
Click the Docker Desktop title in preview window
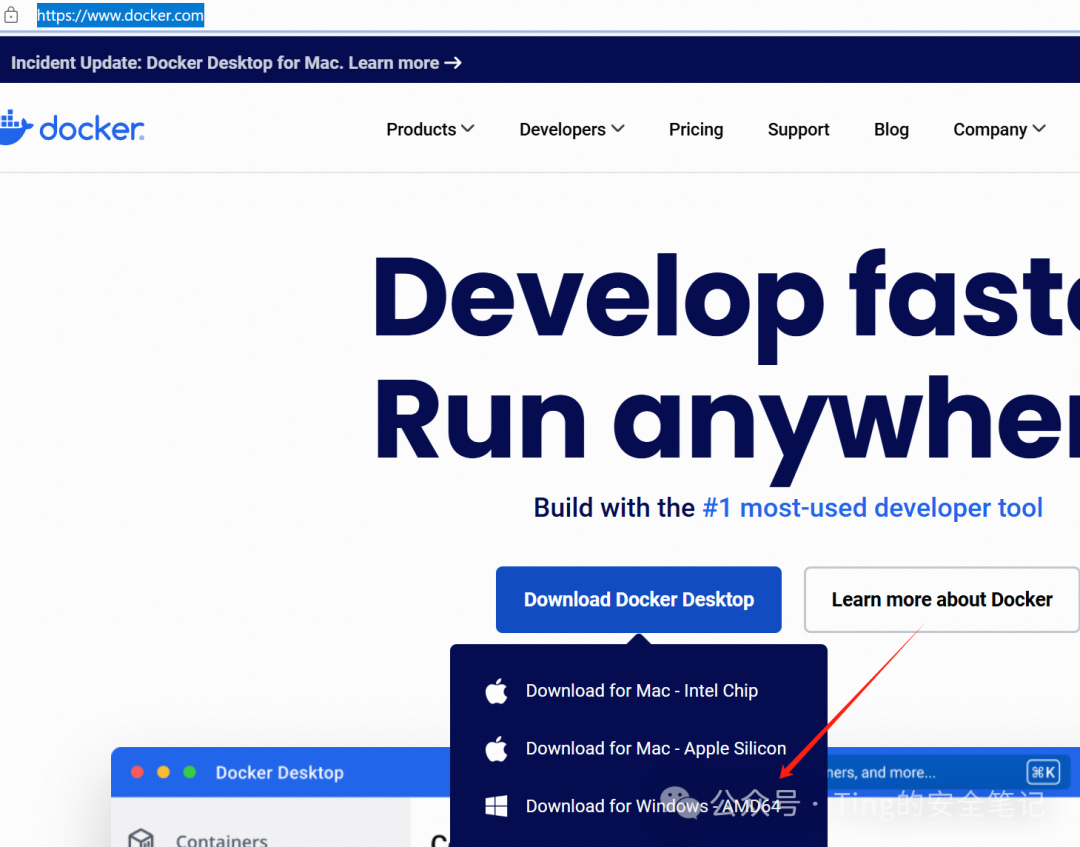(x=280, y=773)
